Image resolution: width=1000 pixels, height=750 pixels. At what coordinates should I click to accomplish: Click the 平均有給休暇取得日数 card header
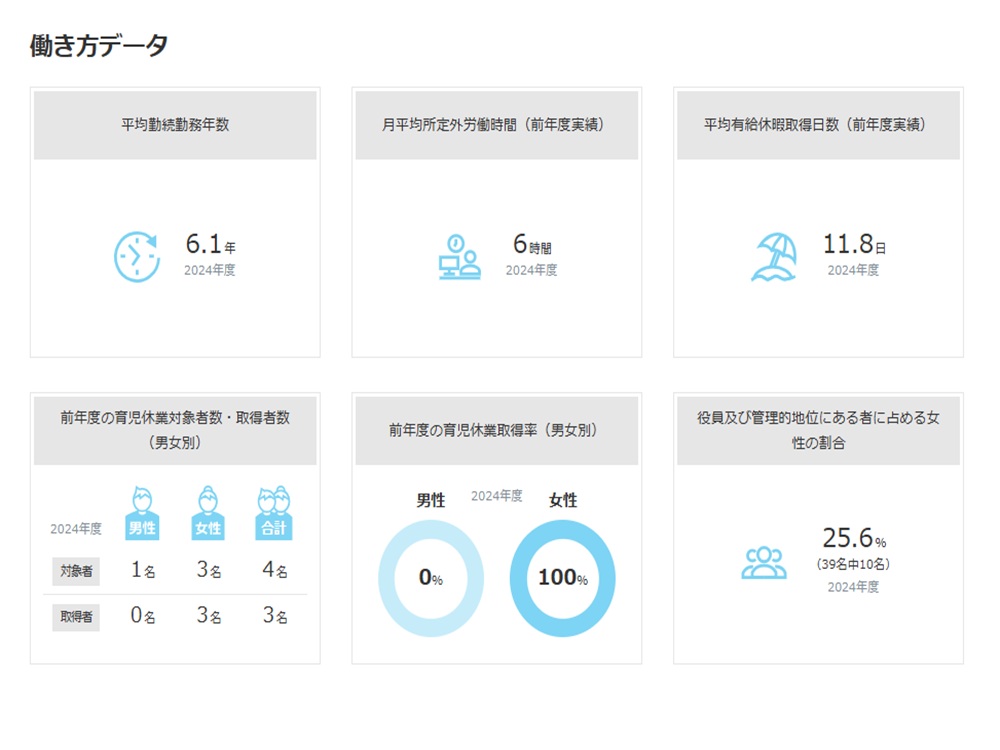point(818,125)
